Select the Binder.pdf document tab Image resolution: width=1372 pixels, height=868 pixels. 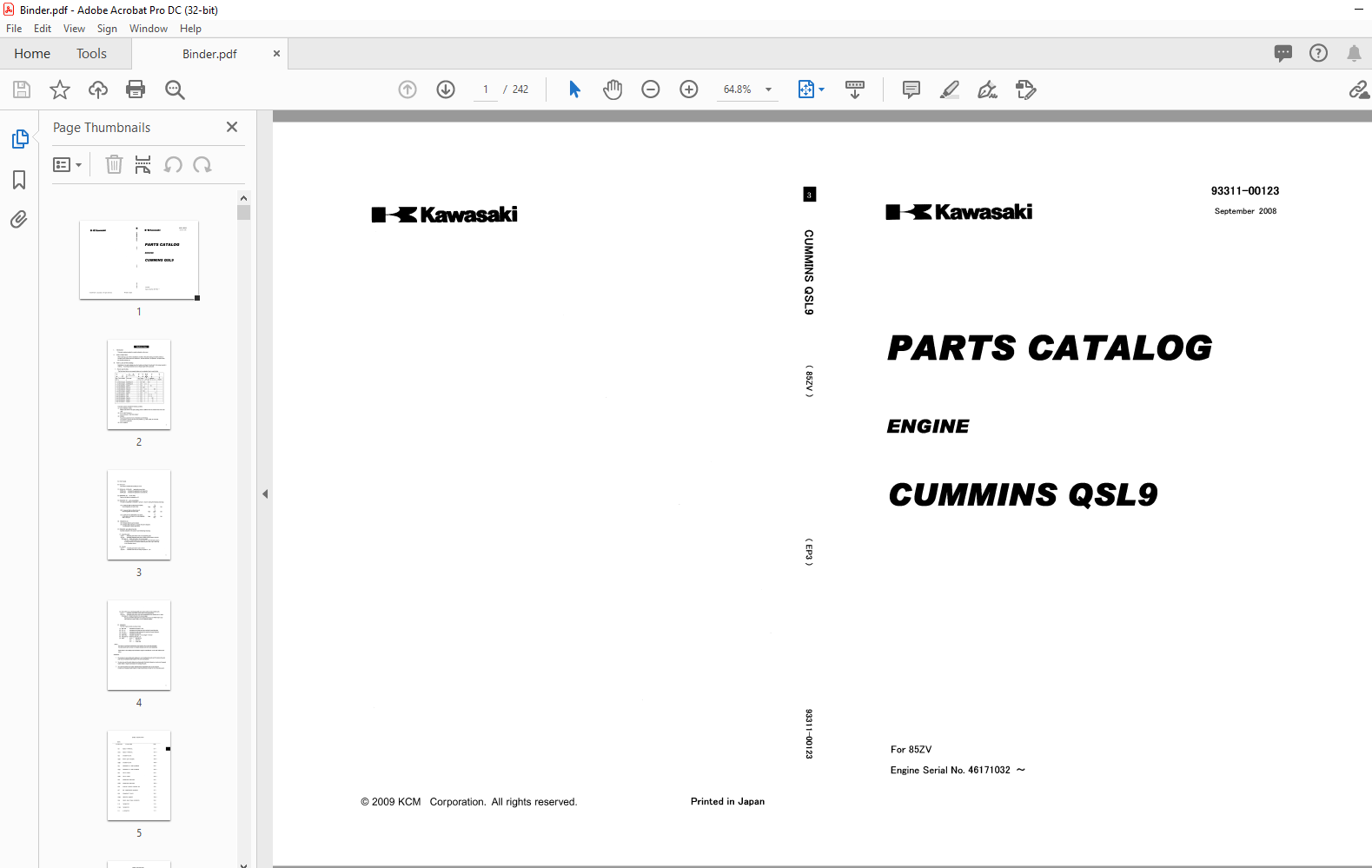click(209, 54)
